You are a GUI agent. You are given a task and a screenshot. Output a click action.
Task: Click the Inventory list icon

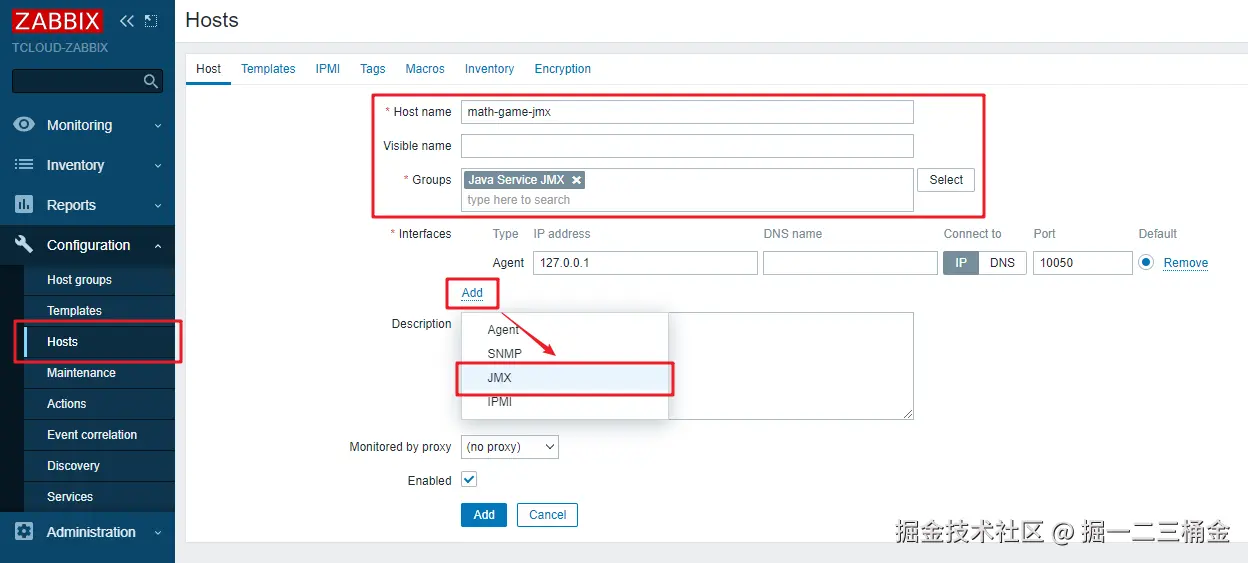[x=25, y=165]
